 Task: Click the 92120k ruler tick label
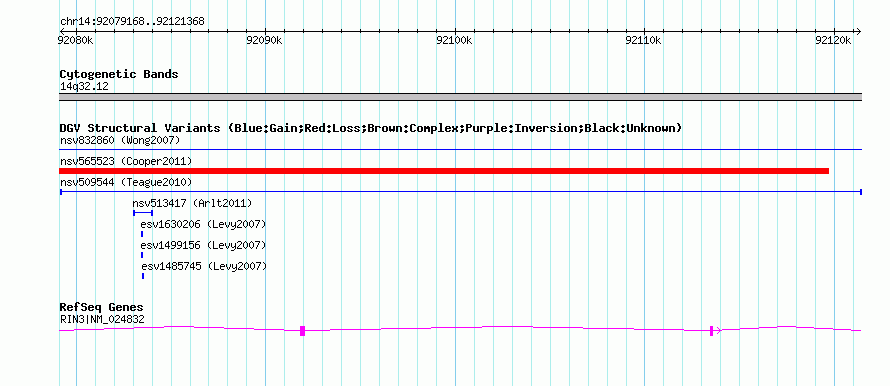833,40
